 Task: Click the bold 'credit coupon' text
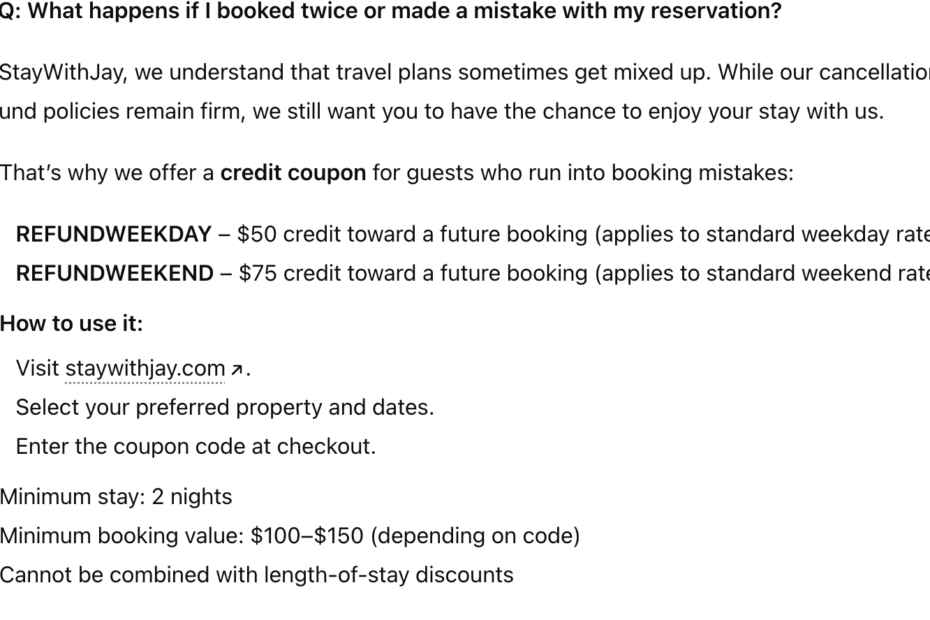tap(293, 173)
